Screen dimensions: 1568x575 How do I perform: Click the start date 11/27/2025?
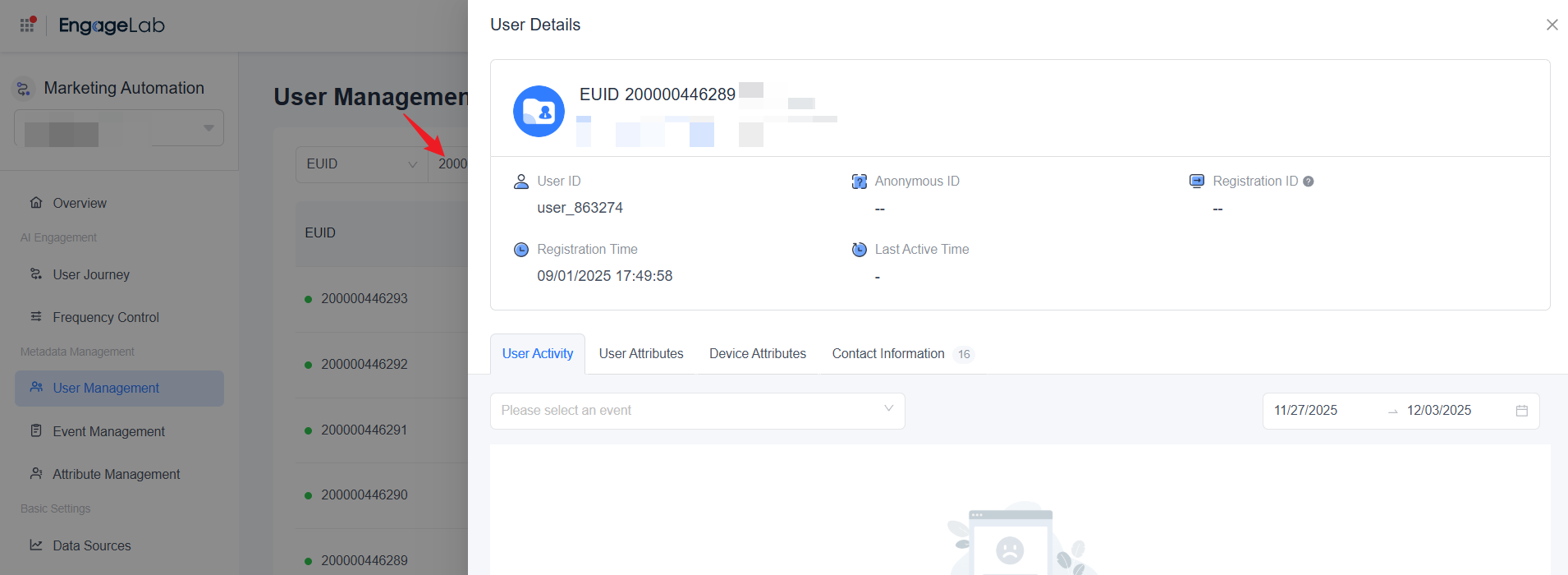tap(1305, 411)
